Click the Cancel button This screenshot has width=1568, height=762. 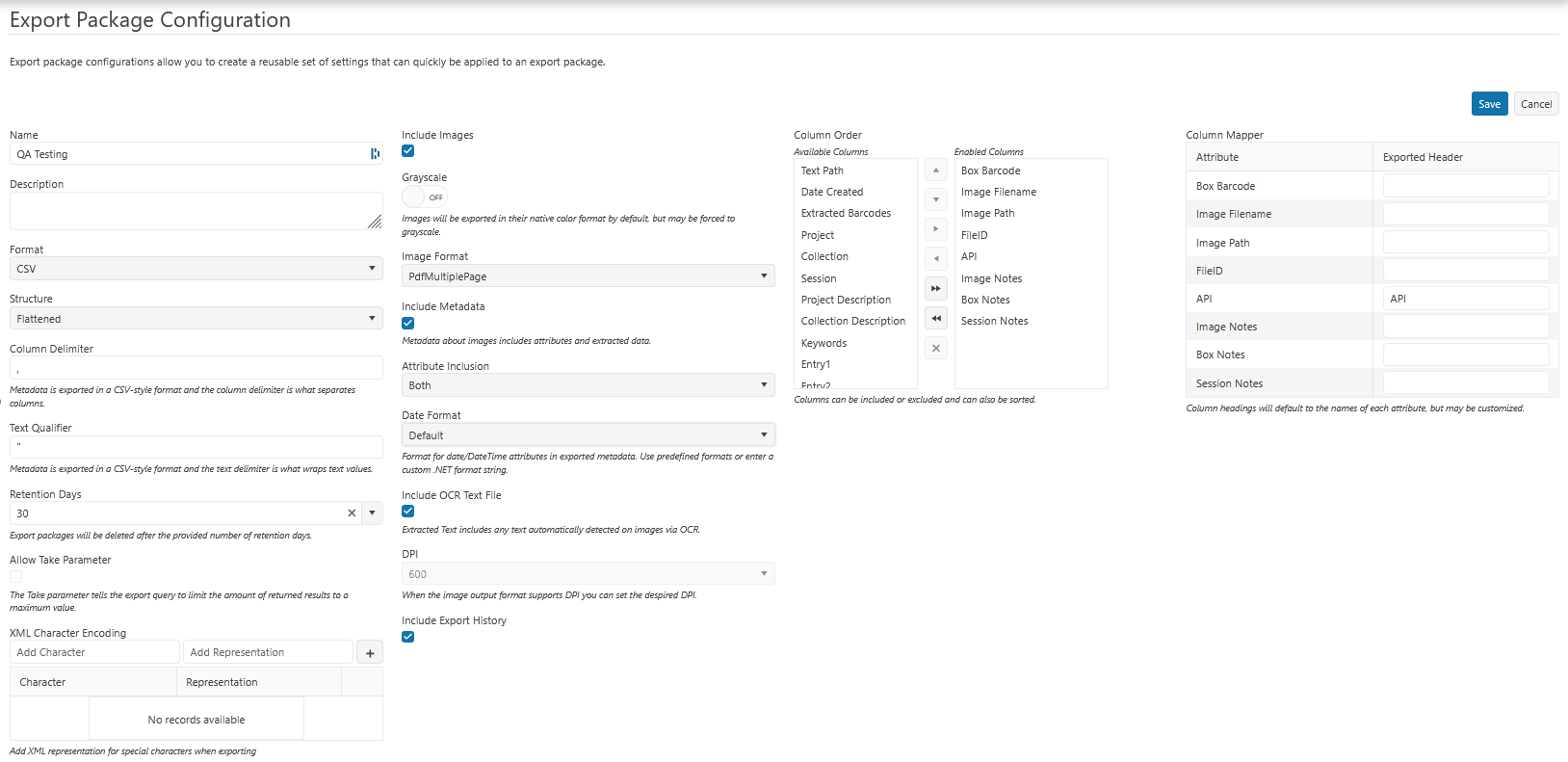pyautogui.click(x=1535, y=104)
